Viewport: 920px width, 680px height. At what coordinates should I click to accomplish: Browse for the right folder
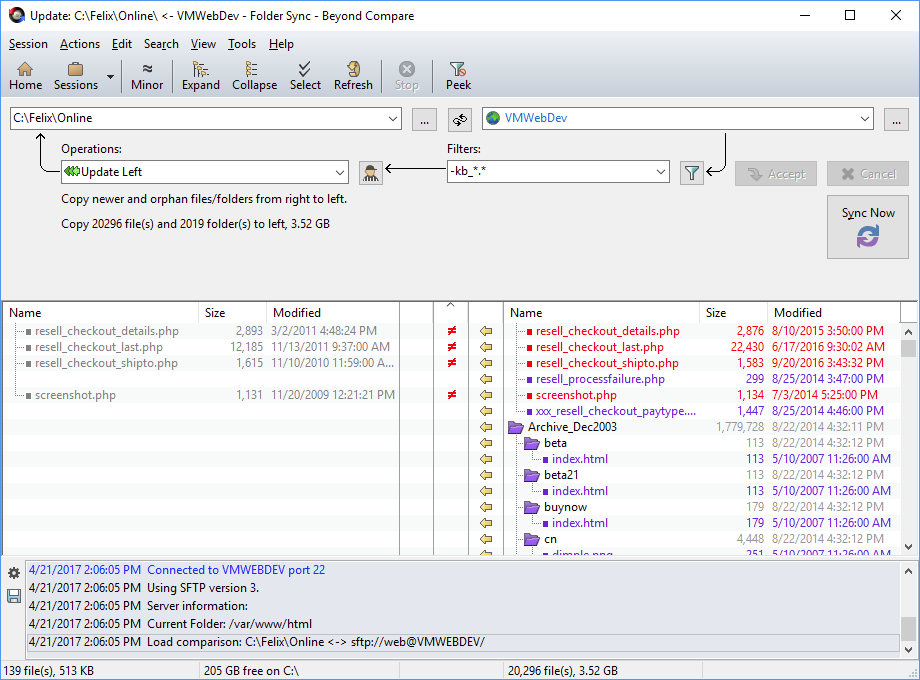click(896, 119)
